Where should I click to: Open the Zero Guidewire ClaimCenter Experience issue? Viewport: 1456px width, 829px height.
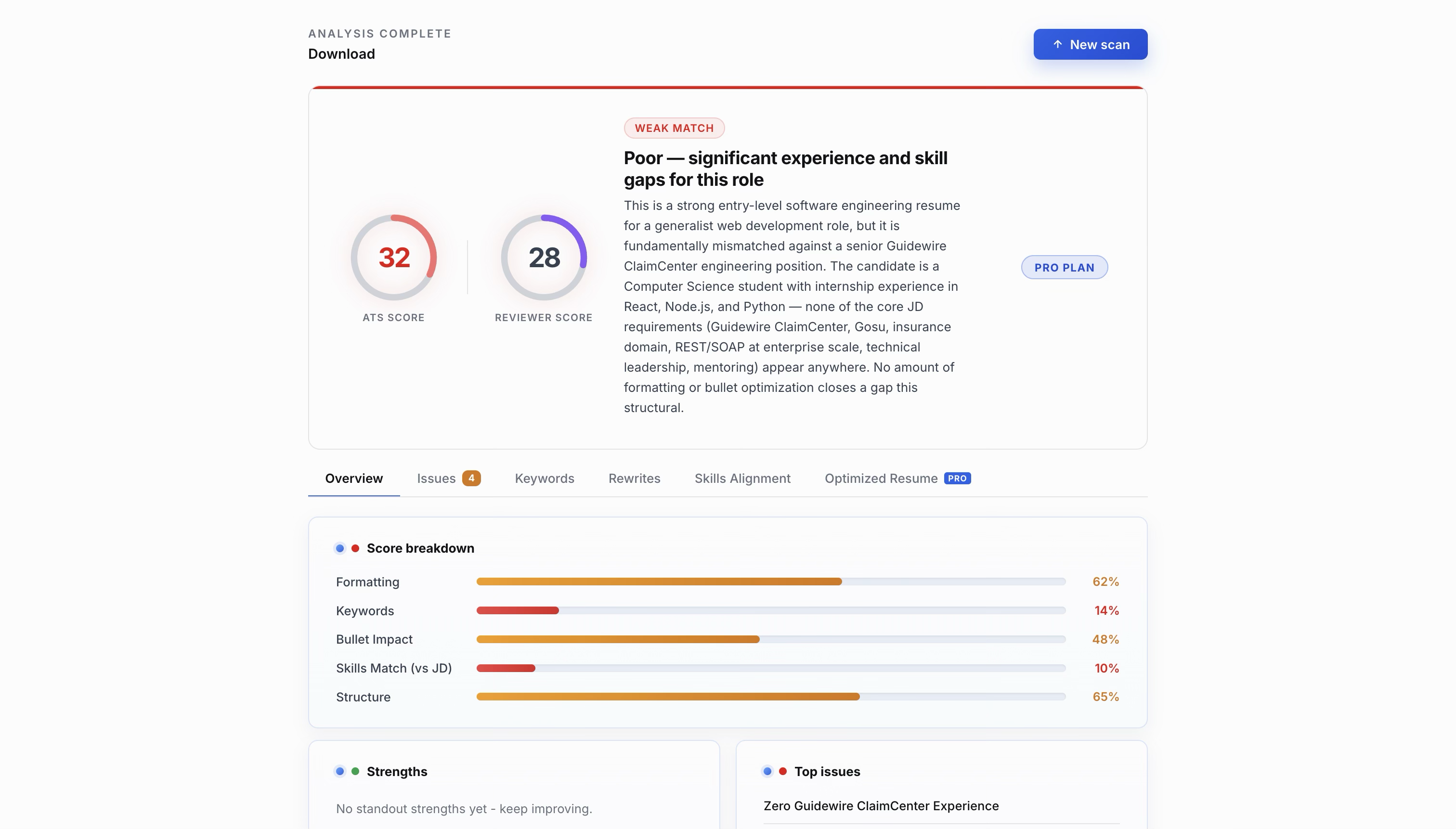[x=880, y=806]
